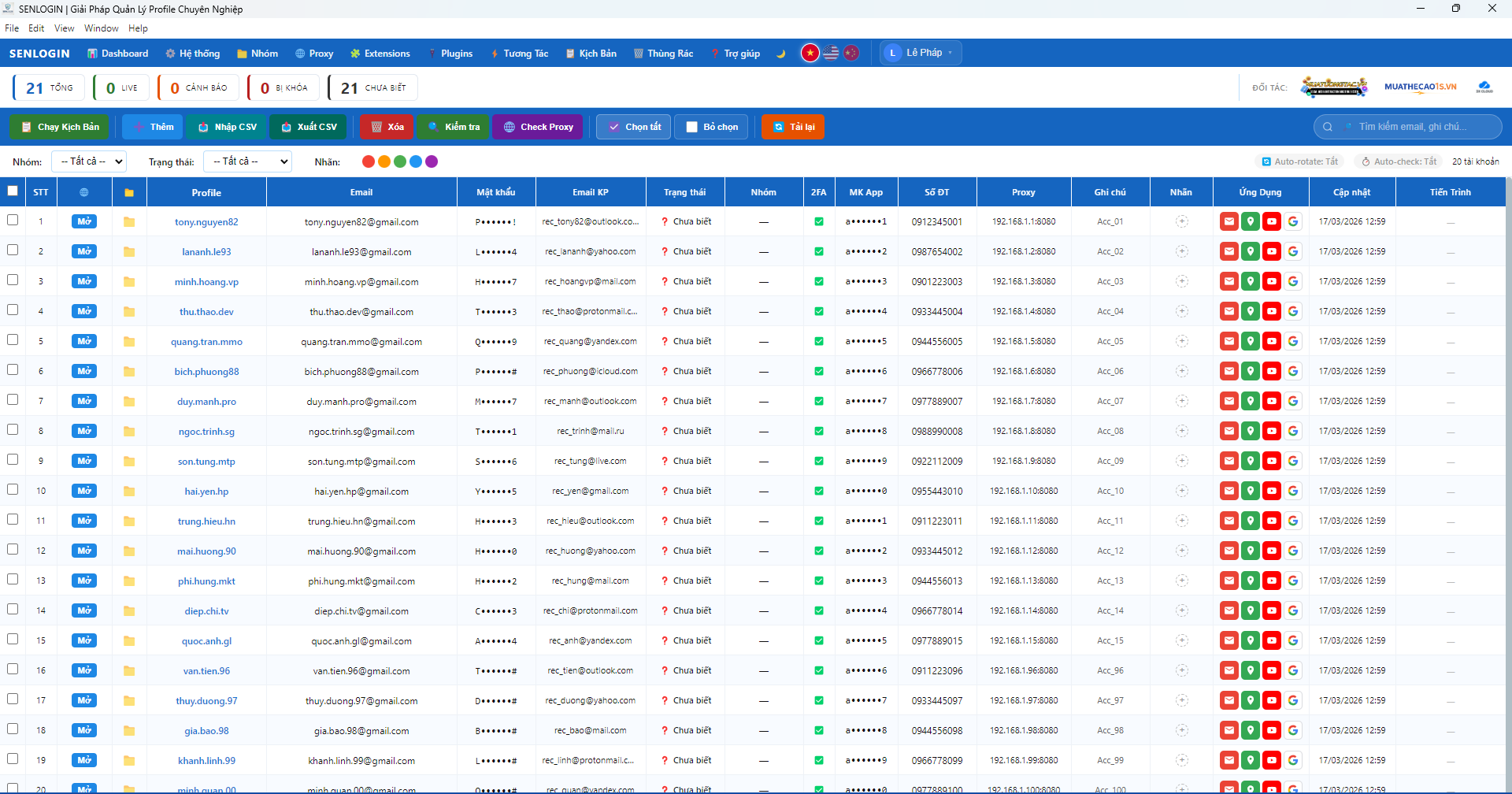This screenshot has height=794, width=1512.
Task: Expand the Nhóm filter dropdown
Action: tap(89, 161)
